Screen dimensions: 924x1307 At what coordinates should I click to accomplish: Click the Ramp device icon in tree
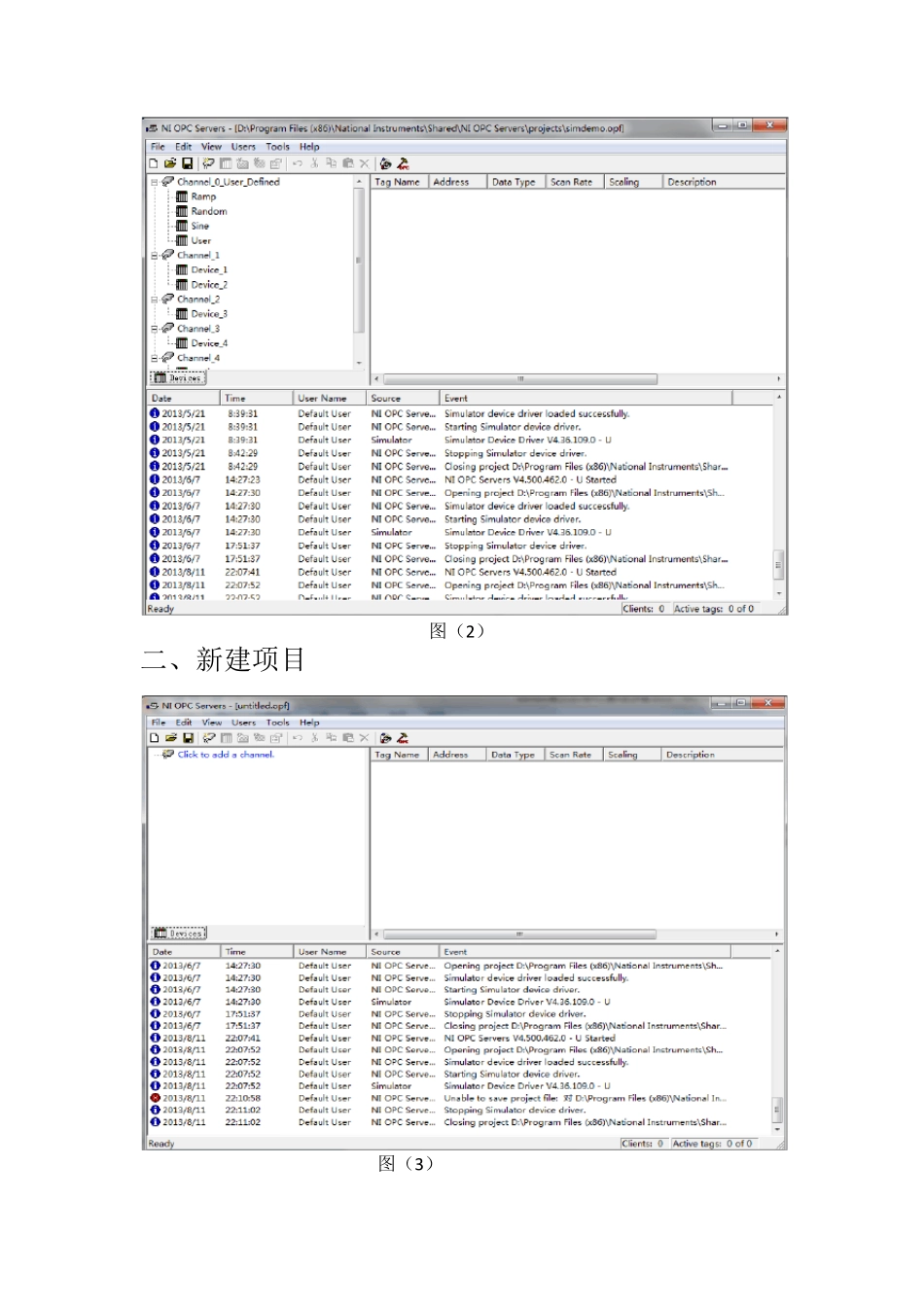pyautogui.click(x=182, y=196)
